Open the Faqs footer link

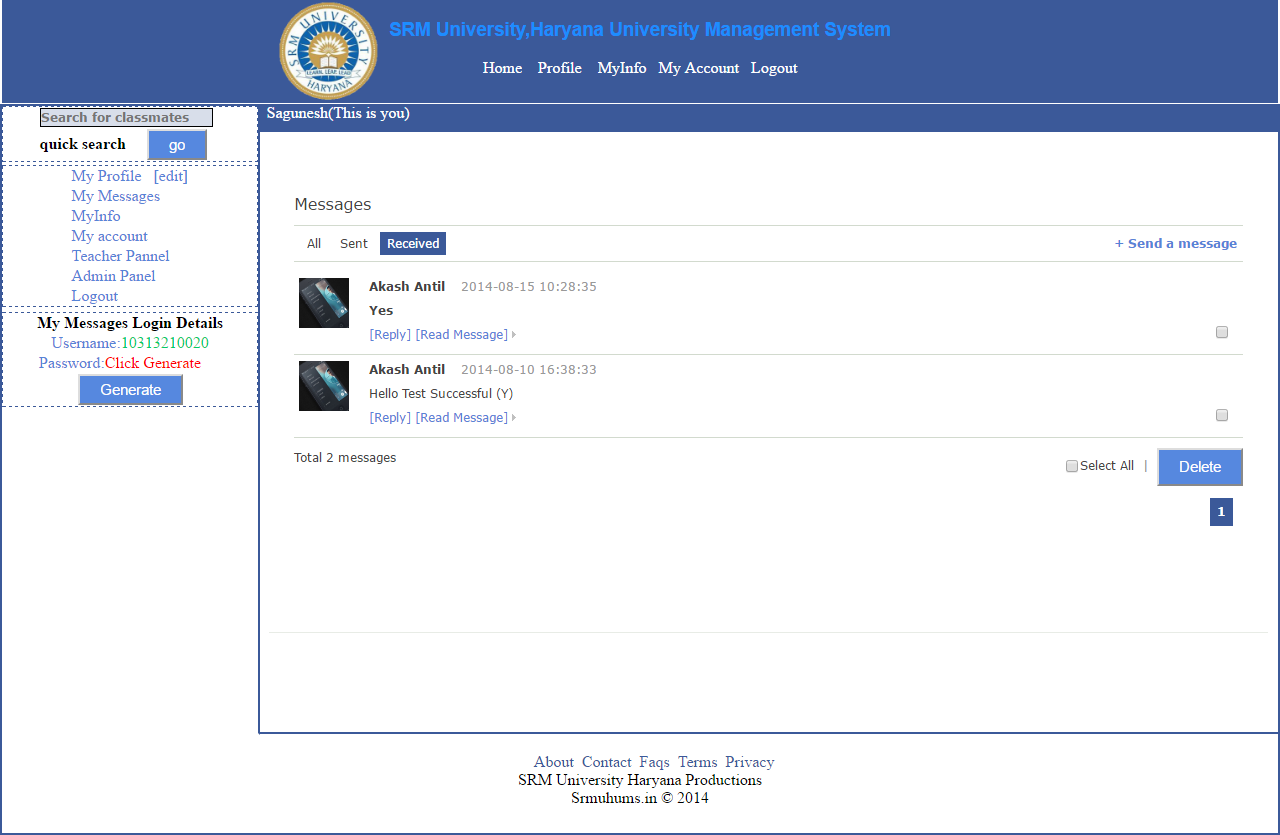pyautogui.click(x=655, y=762)
